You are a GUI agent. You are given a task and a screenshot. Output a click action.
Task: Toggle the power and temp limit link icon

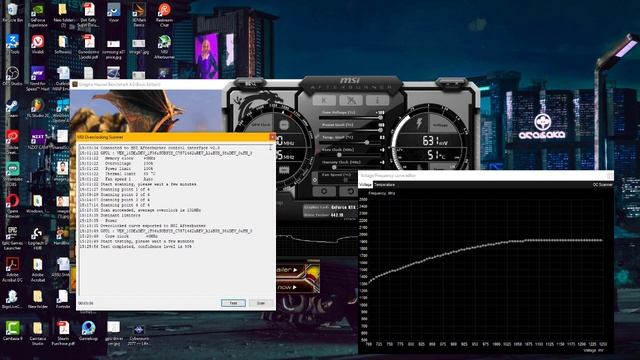pyautogui.click(x=317, y=137)
